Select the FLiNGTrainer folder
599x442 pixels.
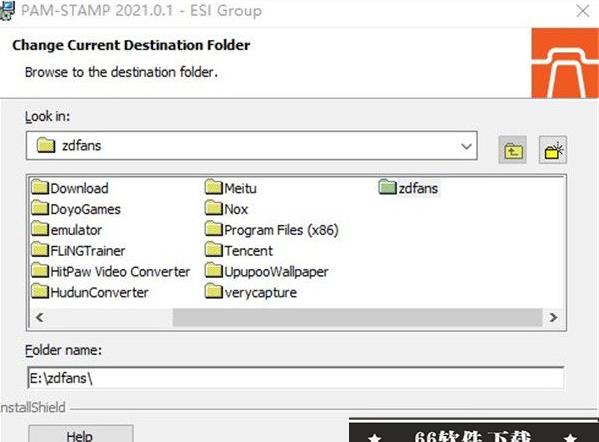(78, 251)
